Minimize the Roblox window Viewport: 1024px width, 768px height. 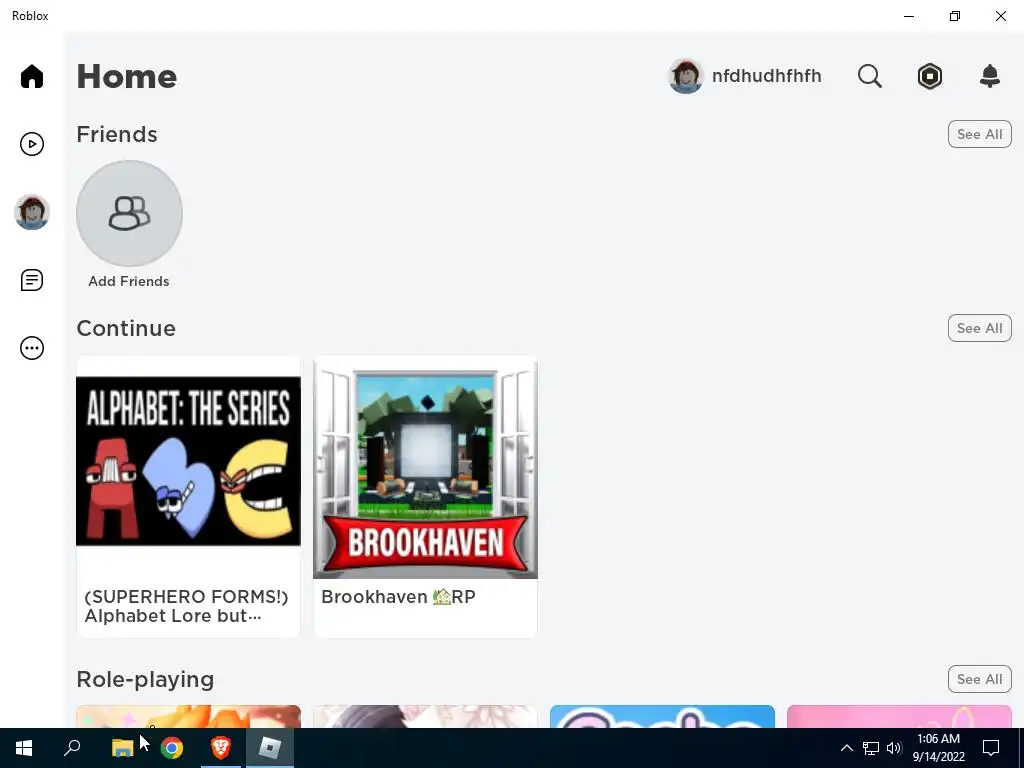[908, 16]
